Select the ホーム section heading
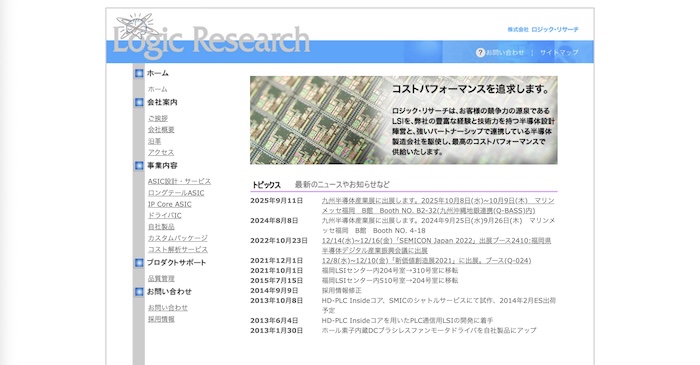This screenshot has width=700, height=365. 158,73
